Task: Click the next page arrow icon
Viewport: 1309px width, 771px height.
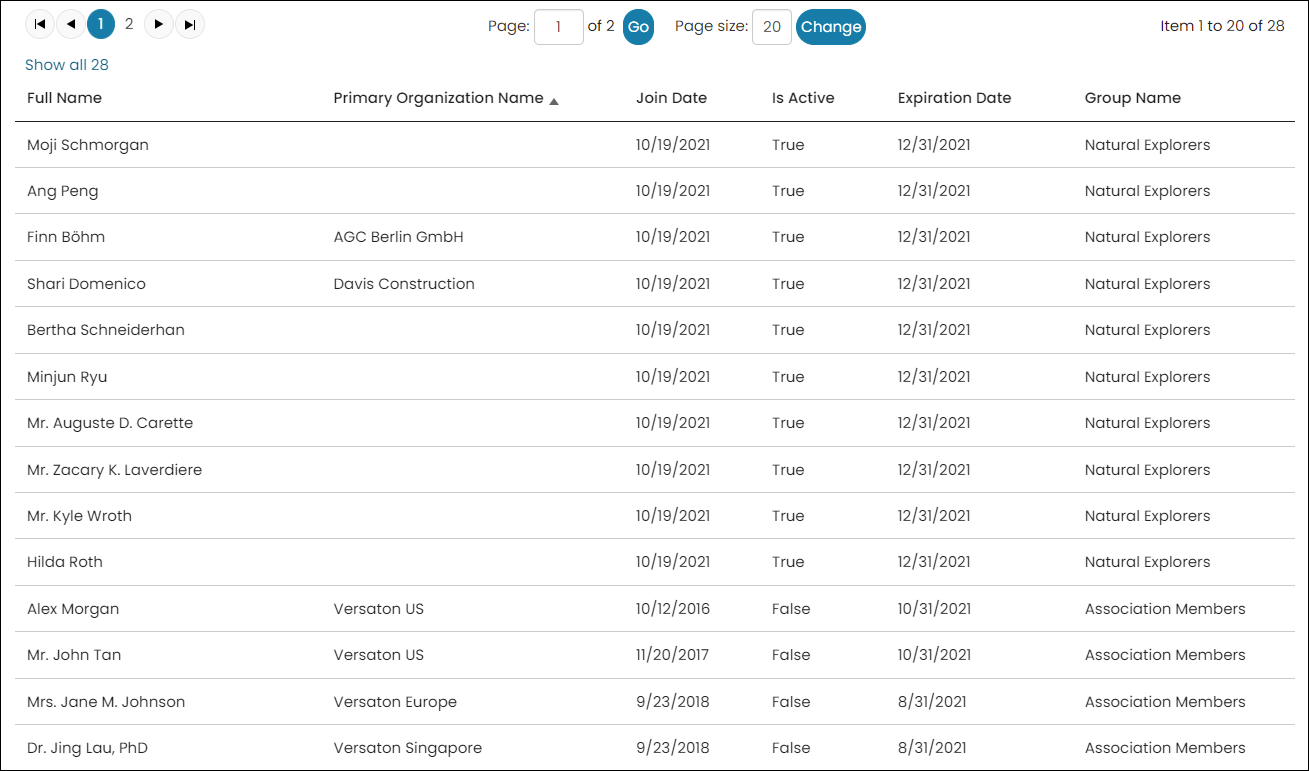Action: coord(159,24)
